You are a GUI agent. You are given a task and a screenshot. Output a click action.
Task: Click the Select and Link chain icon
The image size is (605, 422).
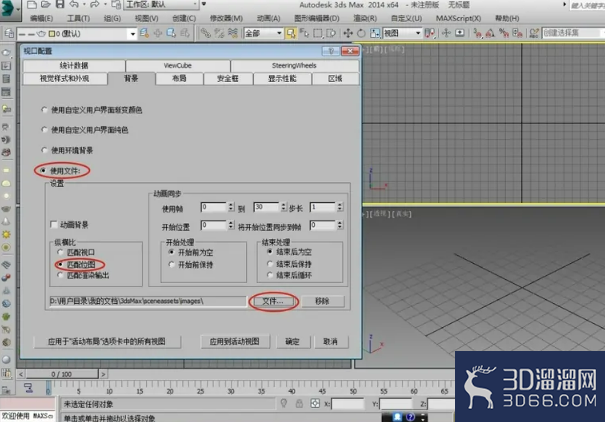coord(205,34)
